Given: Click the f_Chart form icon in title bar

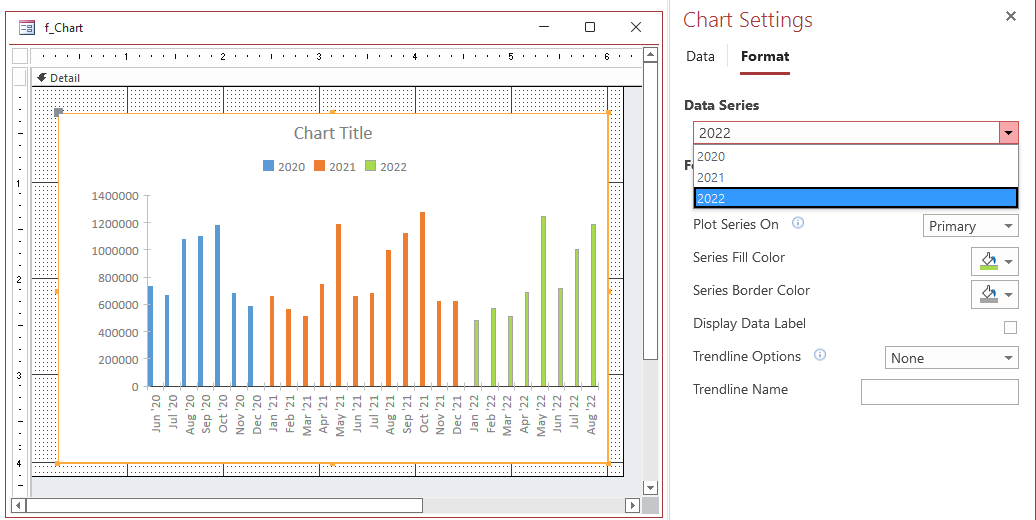Looking at the screenshot, I should pyautogui.click(x=27, y=27).
